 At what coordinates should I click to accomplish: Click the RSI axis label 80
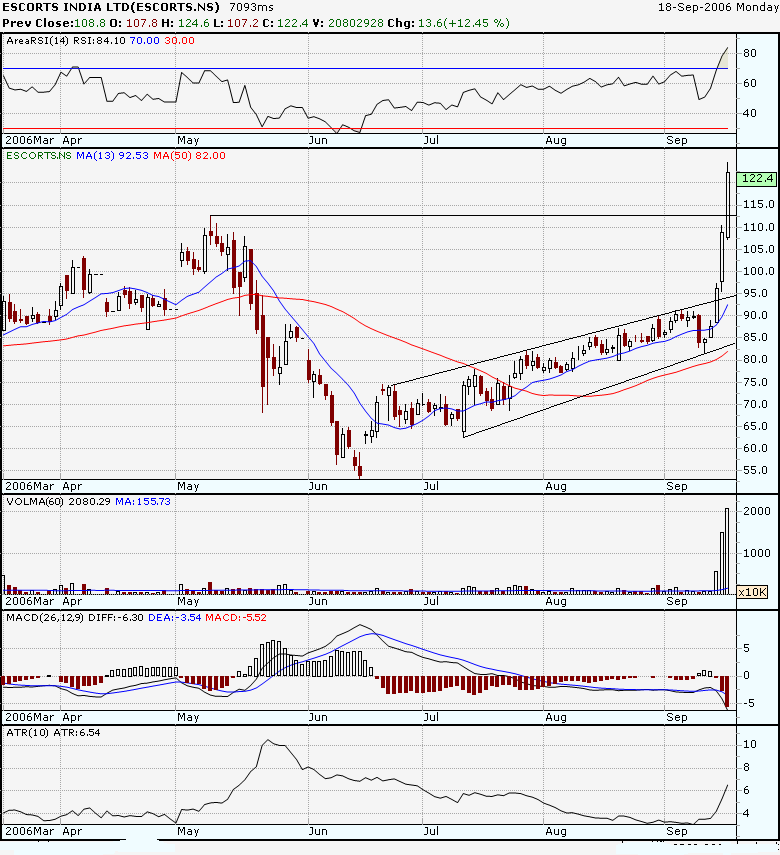point(749,53)
